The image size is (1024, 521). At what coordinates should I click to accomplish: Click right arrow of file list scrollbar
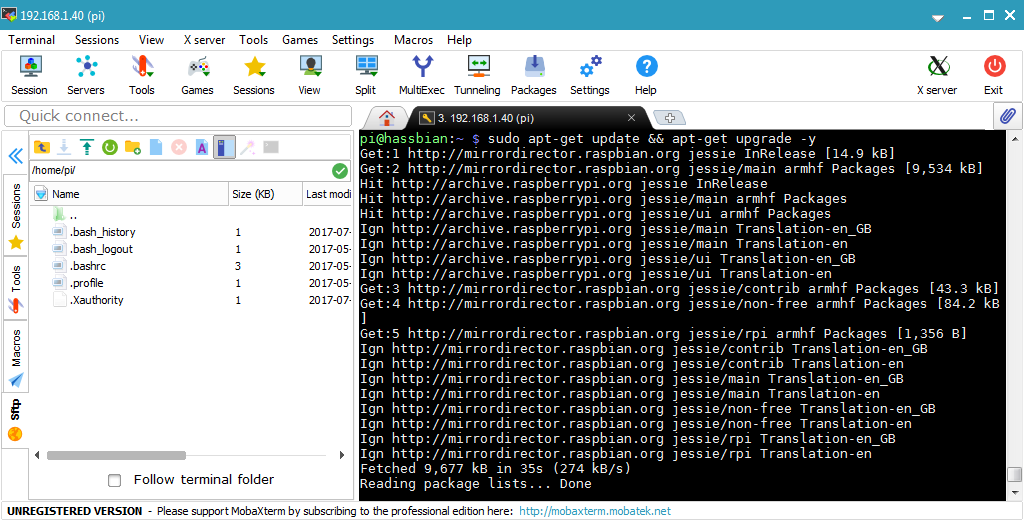342,455
